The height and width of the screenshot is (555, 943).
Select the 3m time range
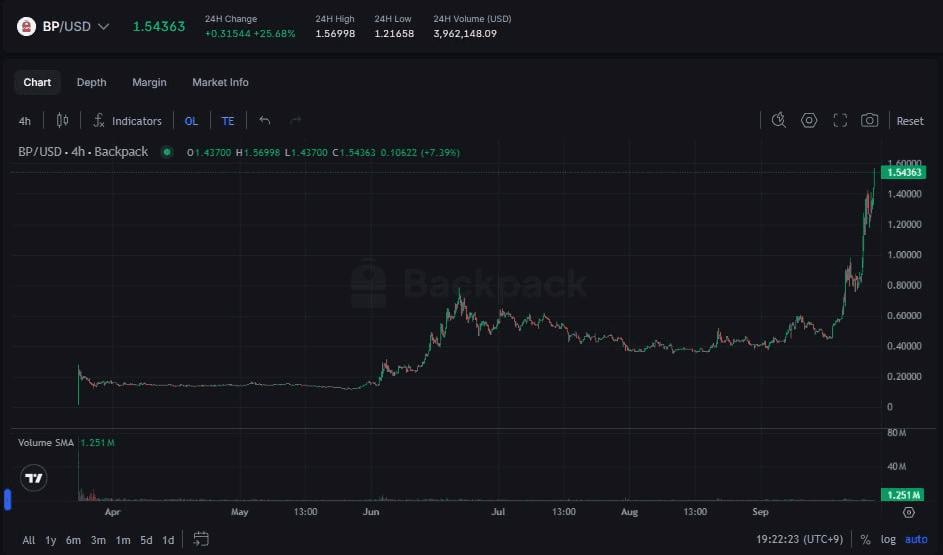tap(98, 540)
